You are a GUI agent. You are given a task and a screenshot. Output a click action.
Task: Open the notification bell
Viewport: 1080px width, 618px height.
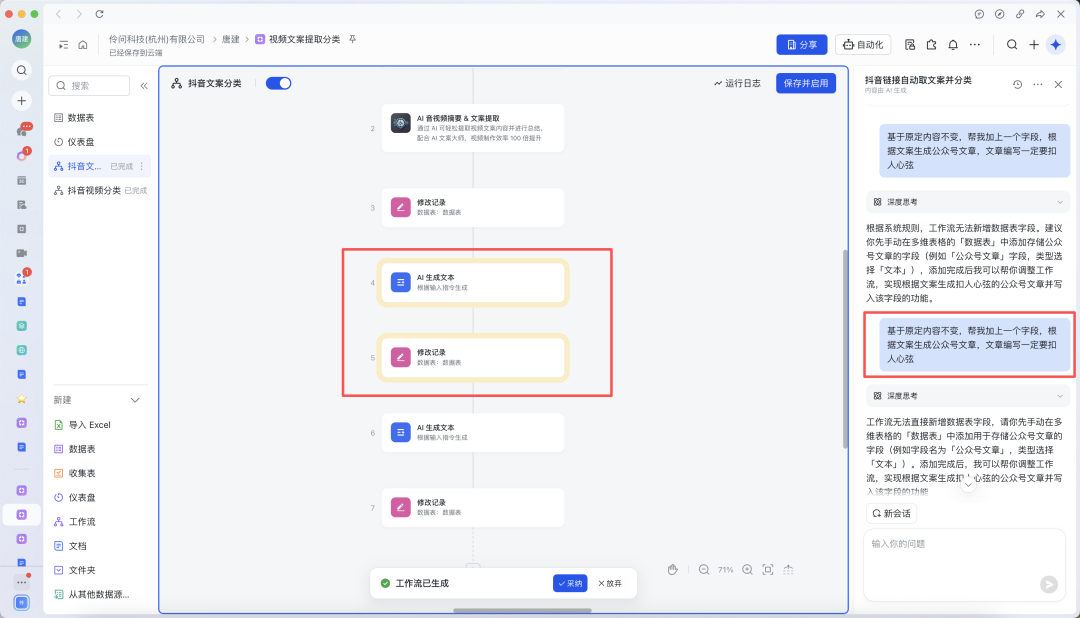953,44
